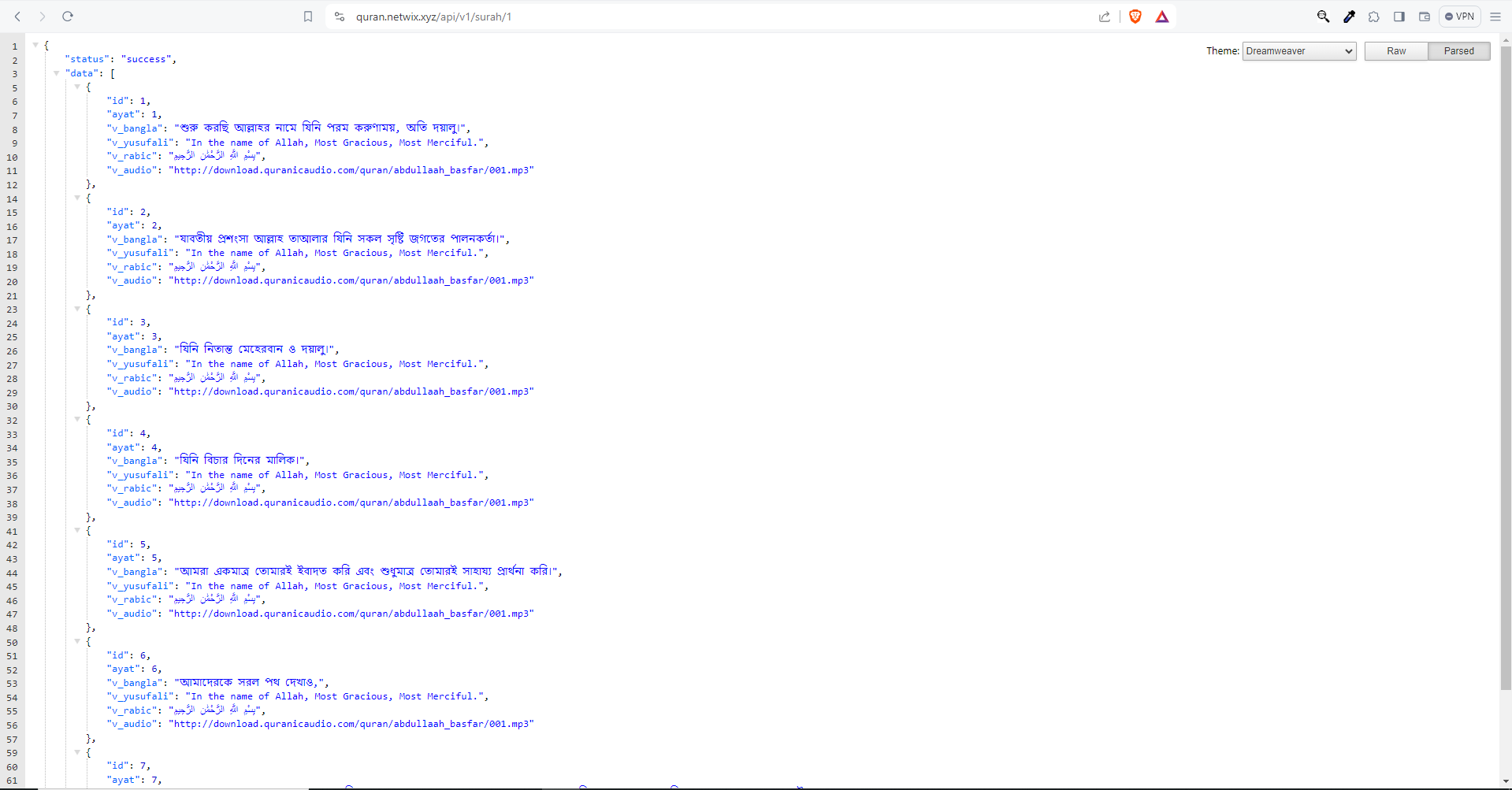Image resolution: width=1512 pixels, height=790 pixels.
Task: Collapse the object with id 5
Action: [x=77, y=531]
